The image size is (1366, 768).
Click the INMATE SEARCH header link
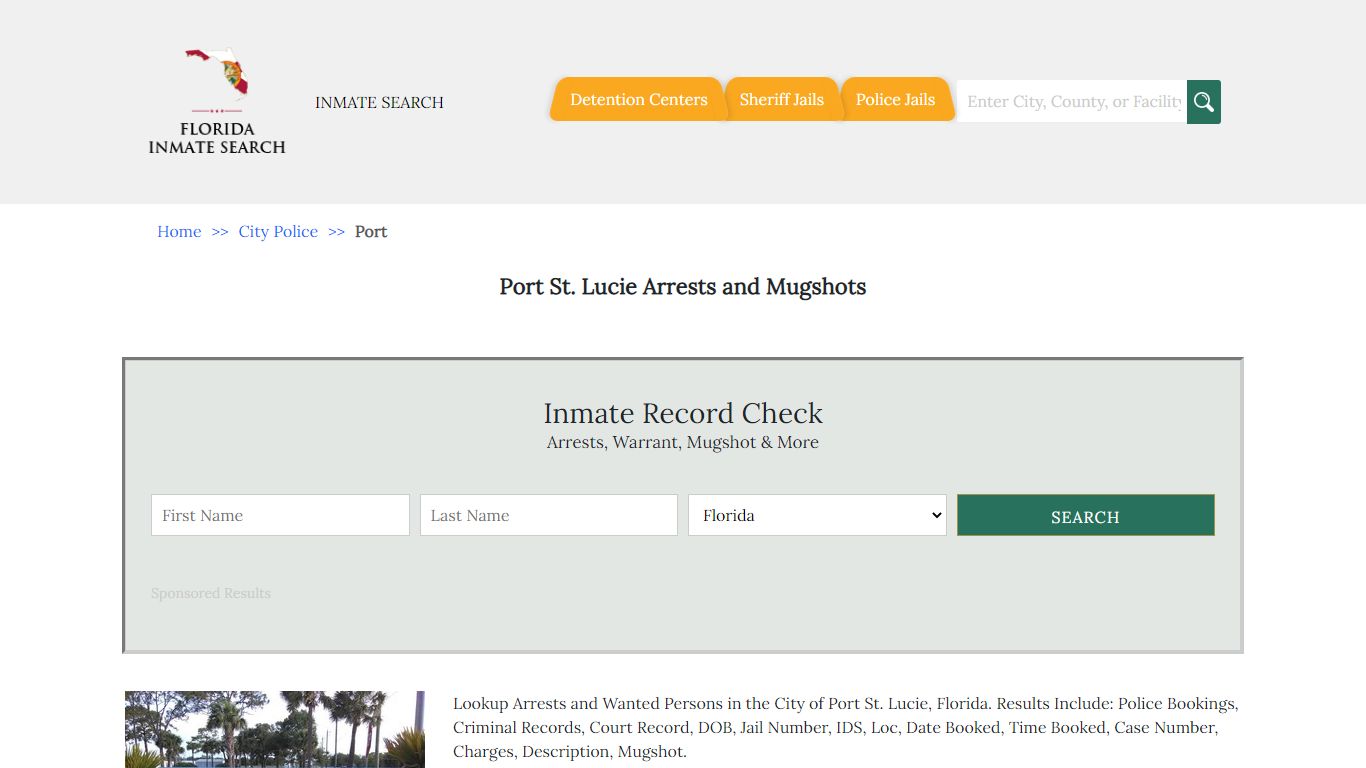tap(379, 102)
